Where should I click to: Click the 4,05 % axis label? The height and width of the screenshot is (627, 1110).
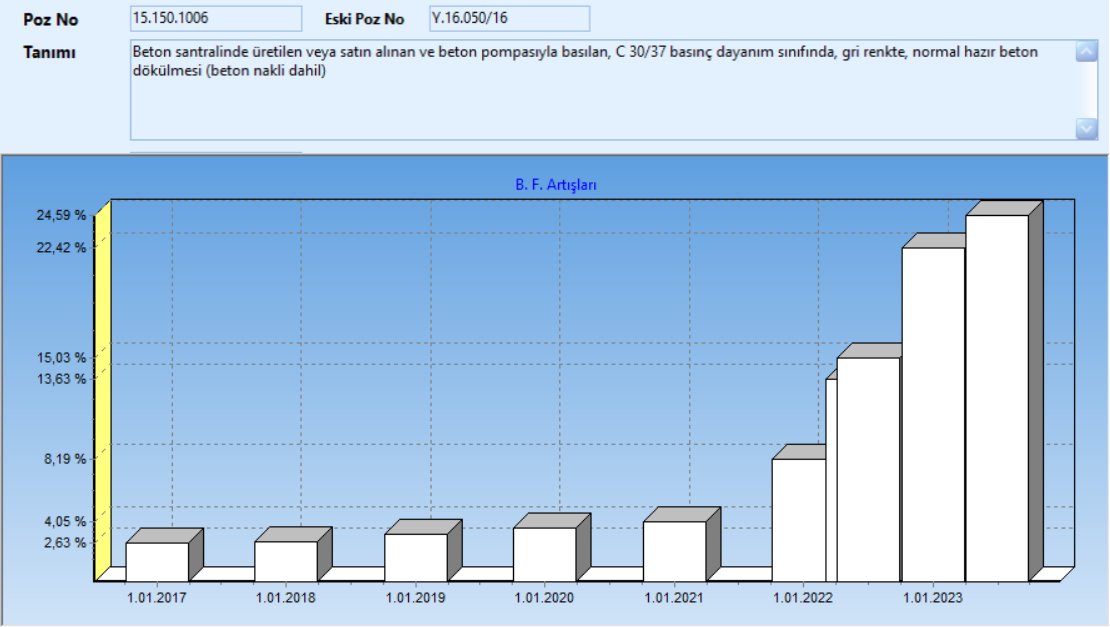[65, 522]
